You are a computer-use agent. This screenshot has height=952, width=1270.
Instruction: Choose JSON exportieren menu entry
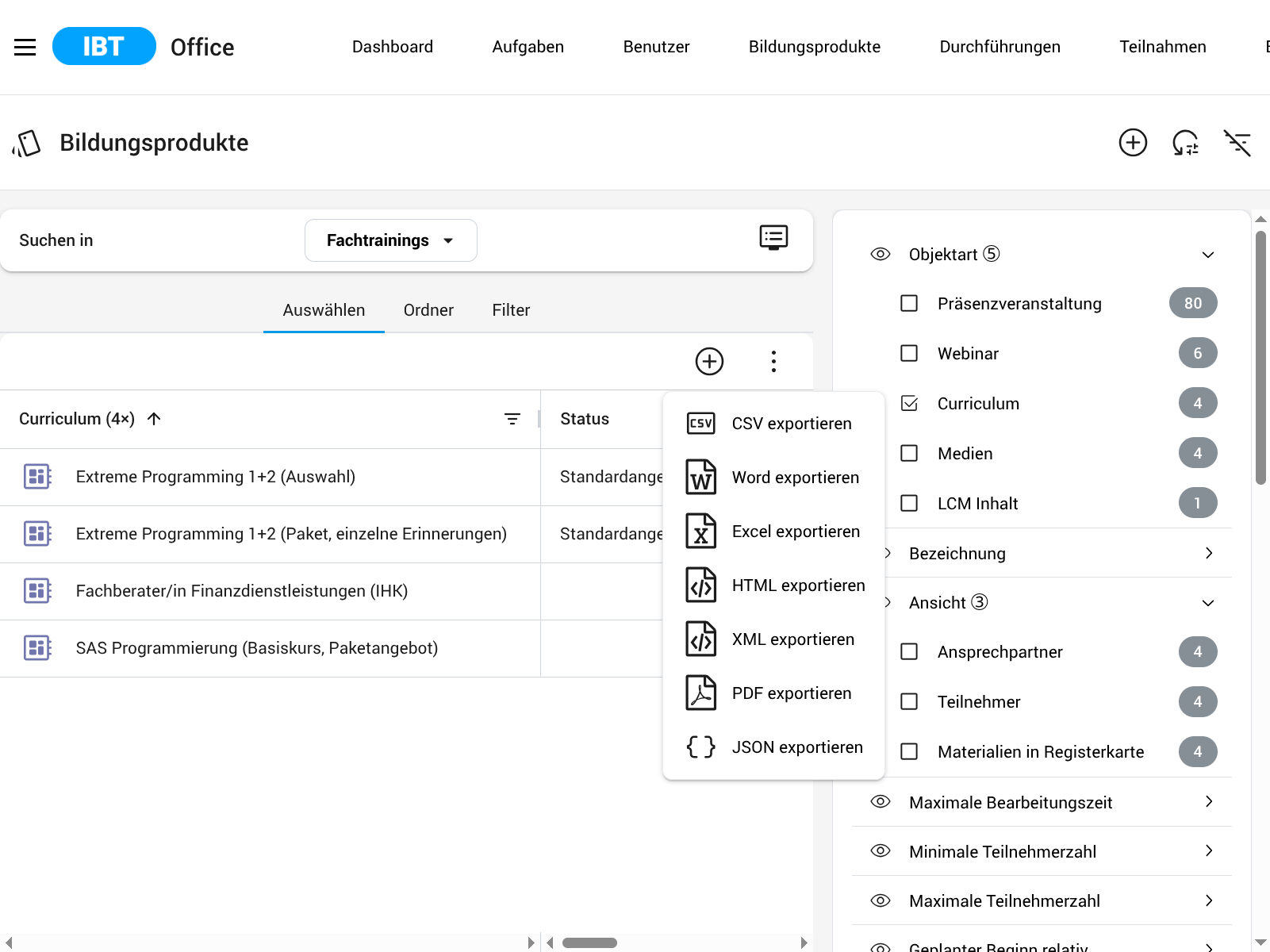[773, 747]
